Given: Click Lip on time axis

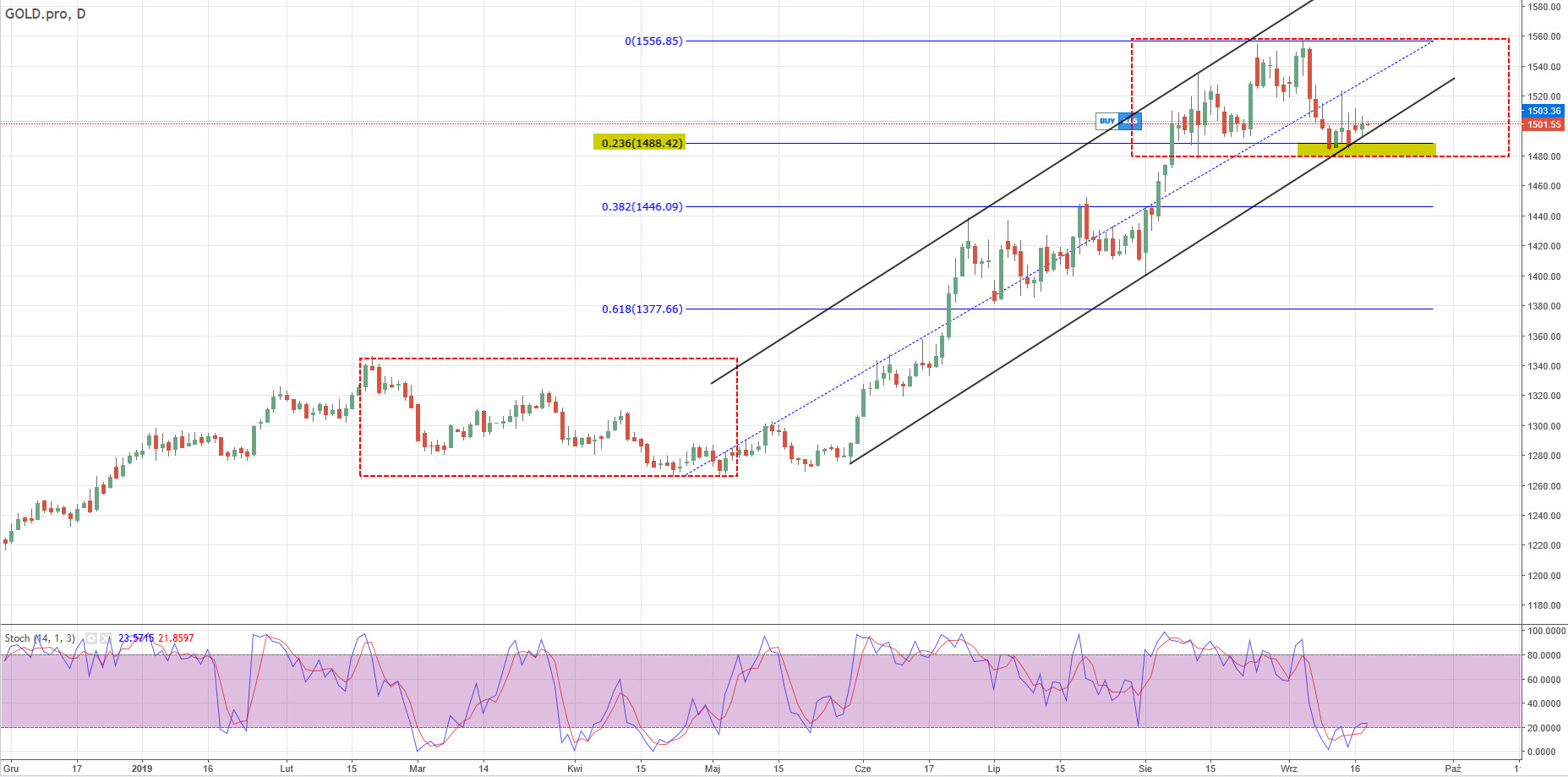Looking at the screenshot, I should click(x=994, y=769).
